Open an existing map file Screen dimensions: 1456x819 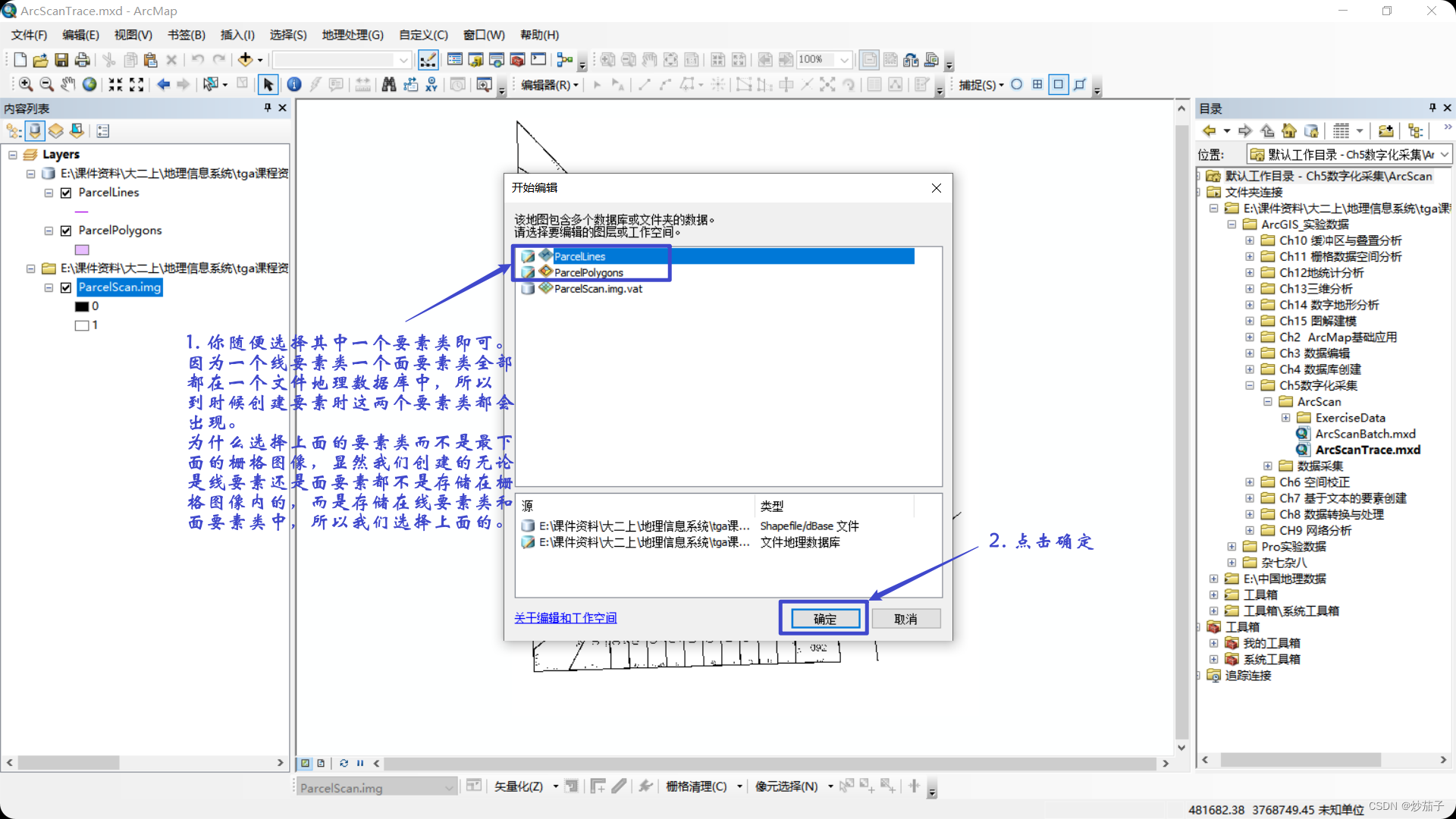point(41,60)
